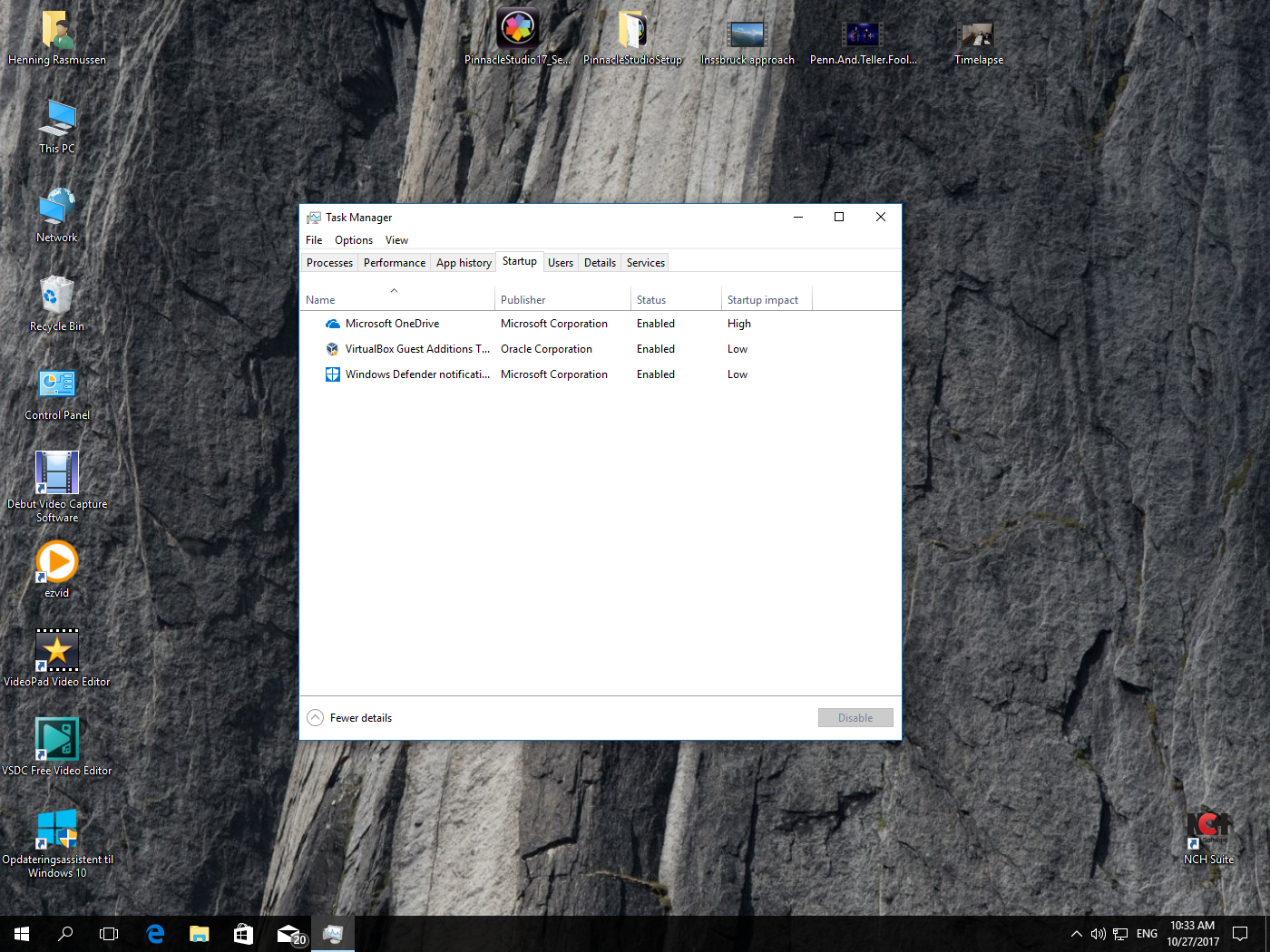Click the Windows Defender notification icon
This screenshot has height=952, width=1270.
332,374
